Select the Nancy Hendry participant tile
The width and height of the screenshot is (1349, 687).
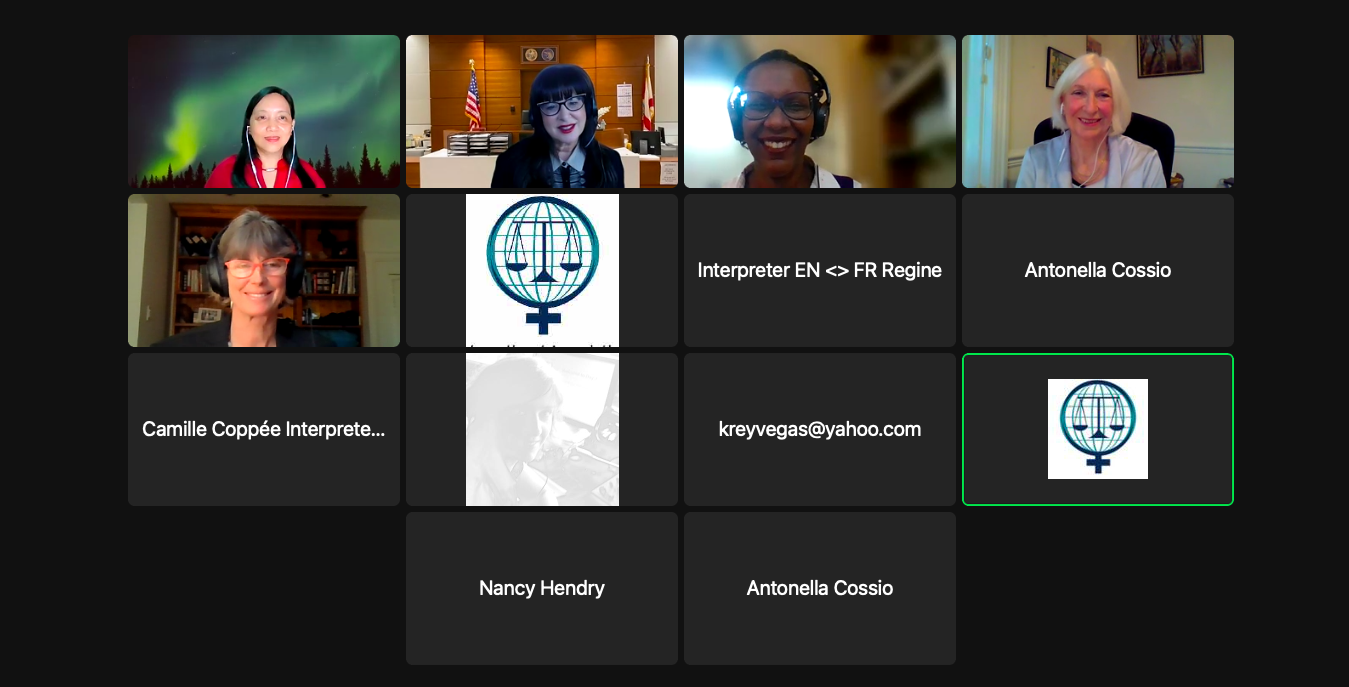click(x=541, y=588)
